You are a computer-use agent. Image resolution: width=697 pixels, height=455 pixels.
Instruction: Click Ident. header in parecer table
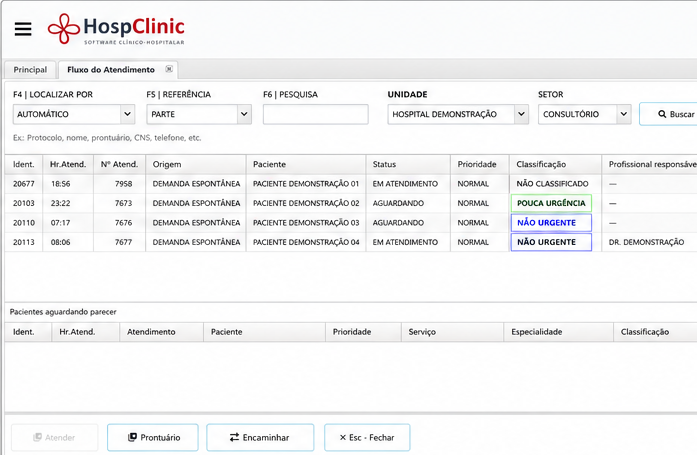point(28,332)
